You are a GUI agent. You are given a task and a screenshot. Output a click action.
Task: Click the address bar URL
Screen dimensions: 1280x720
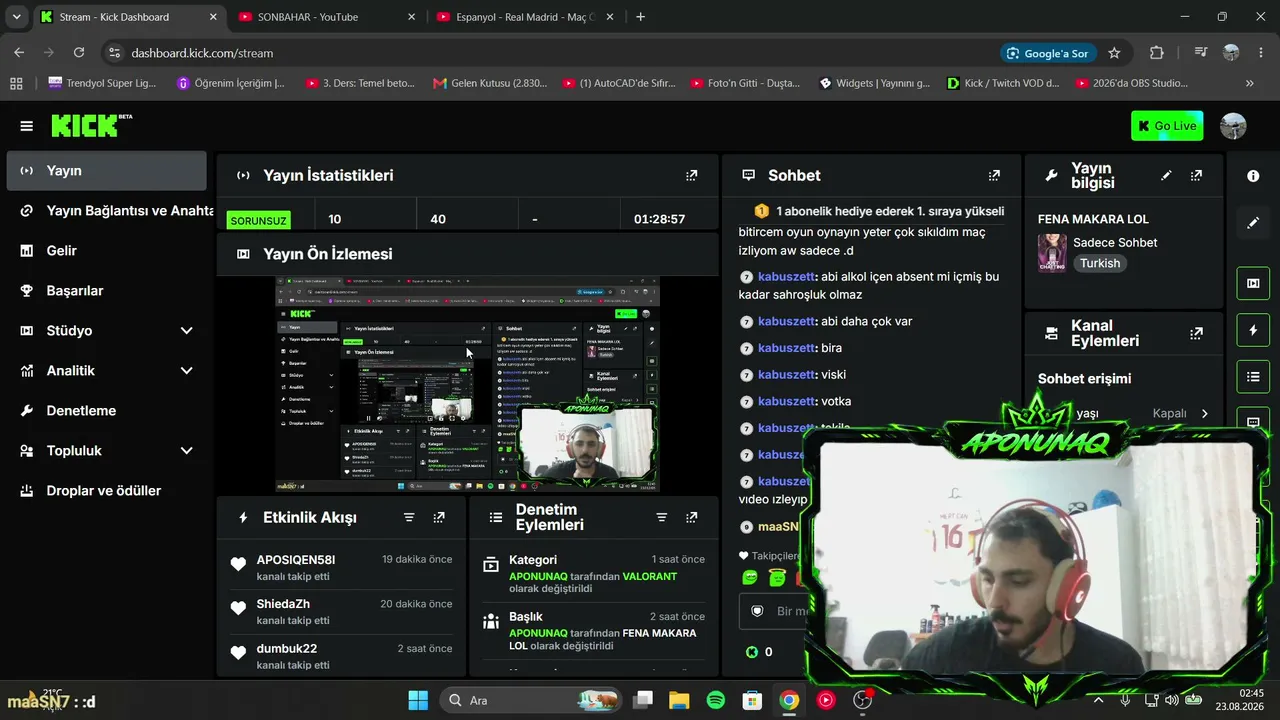202,53
